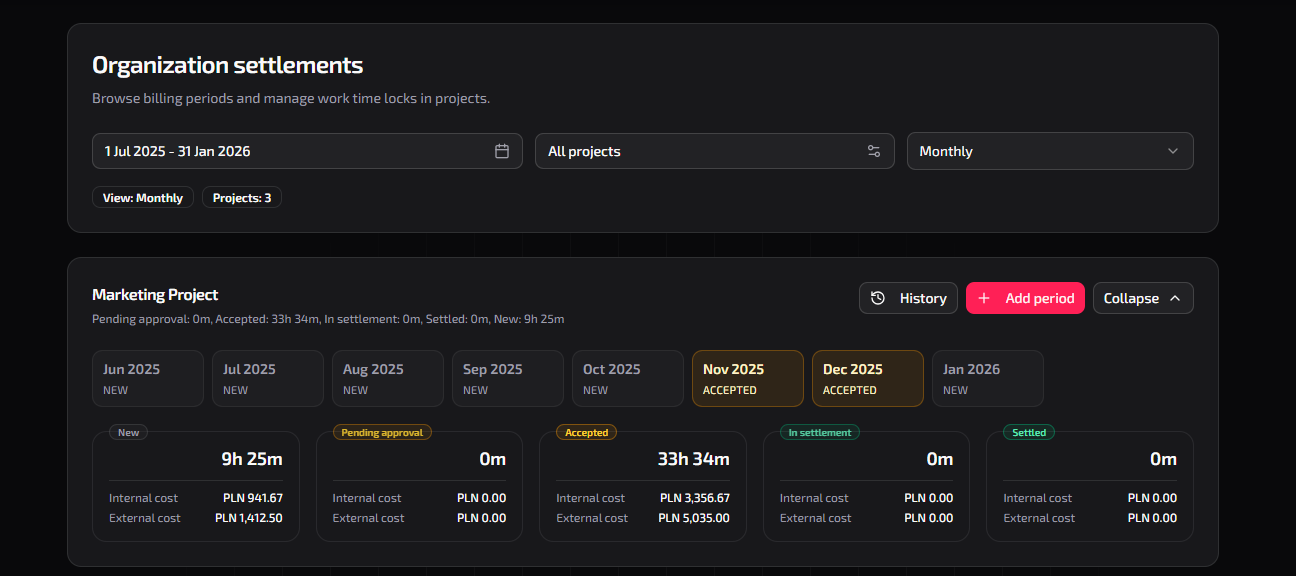The height and width of the screenshot is (576, 1296).
Task: Select the Jan 2026 period tile
Action: pos(987,378)
